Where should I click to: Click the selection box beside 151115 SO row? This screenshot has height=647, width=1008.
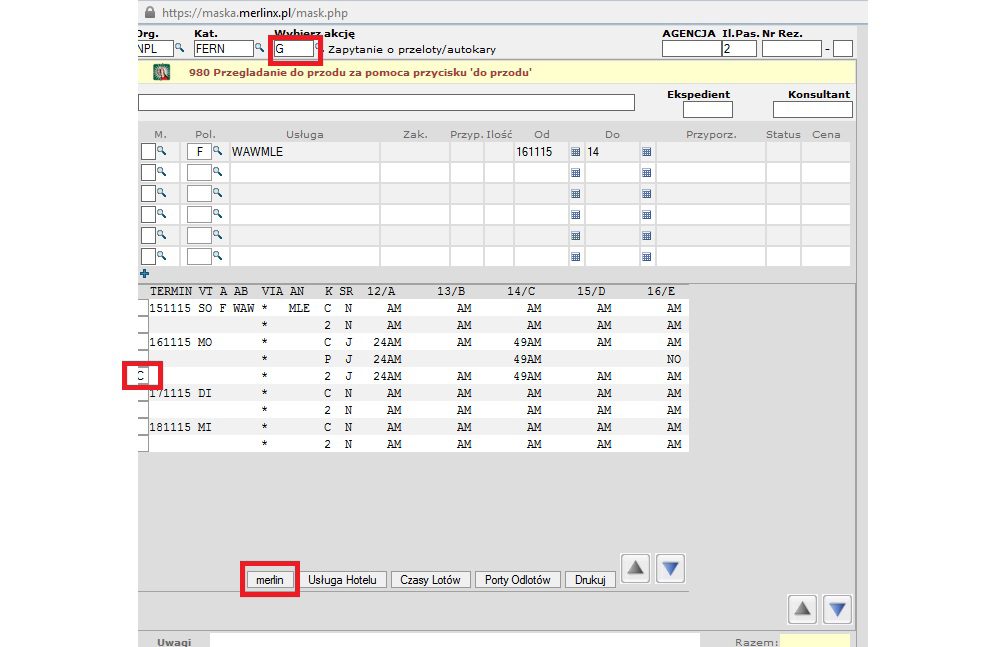pyautogui.click(x=143, y=308)
